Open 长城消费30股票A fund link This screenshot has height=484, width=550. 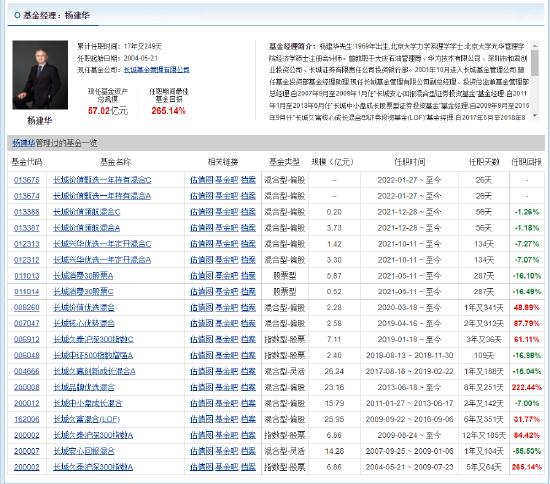83,276
